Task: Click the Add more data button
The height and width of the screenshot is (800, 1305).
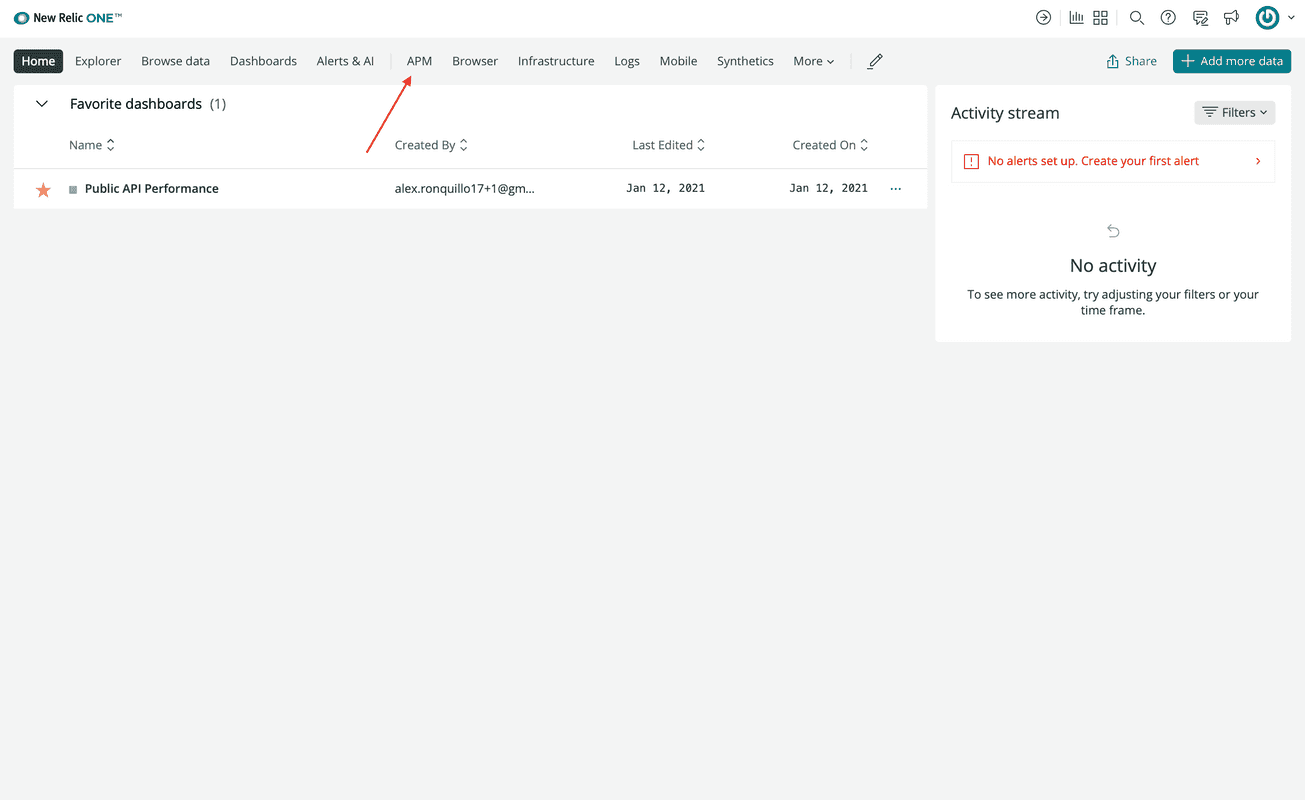Action: click(x=1232, y=61)
